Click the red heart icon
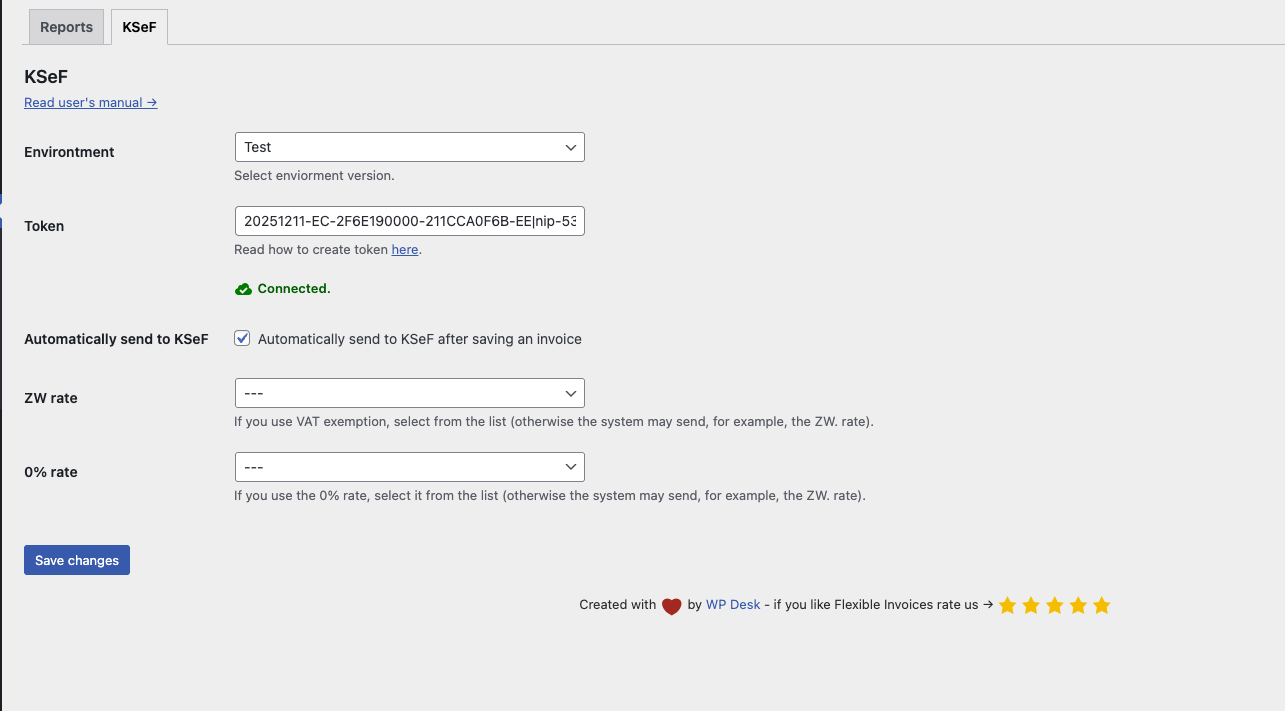 [x=672, y=605]
